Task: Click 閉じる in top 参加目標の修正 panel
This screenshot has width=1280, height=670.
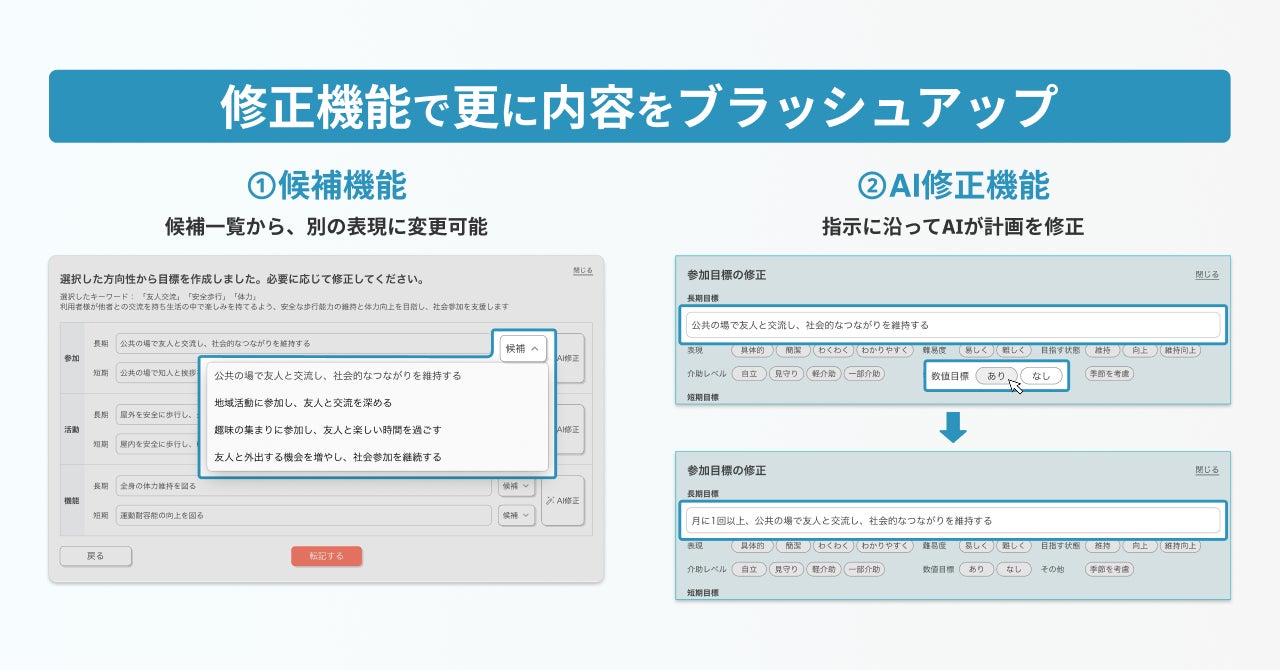Action: click(1207, 275)
